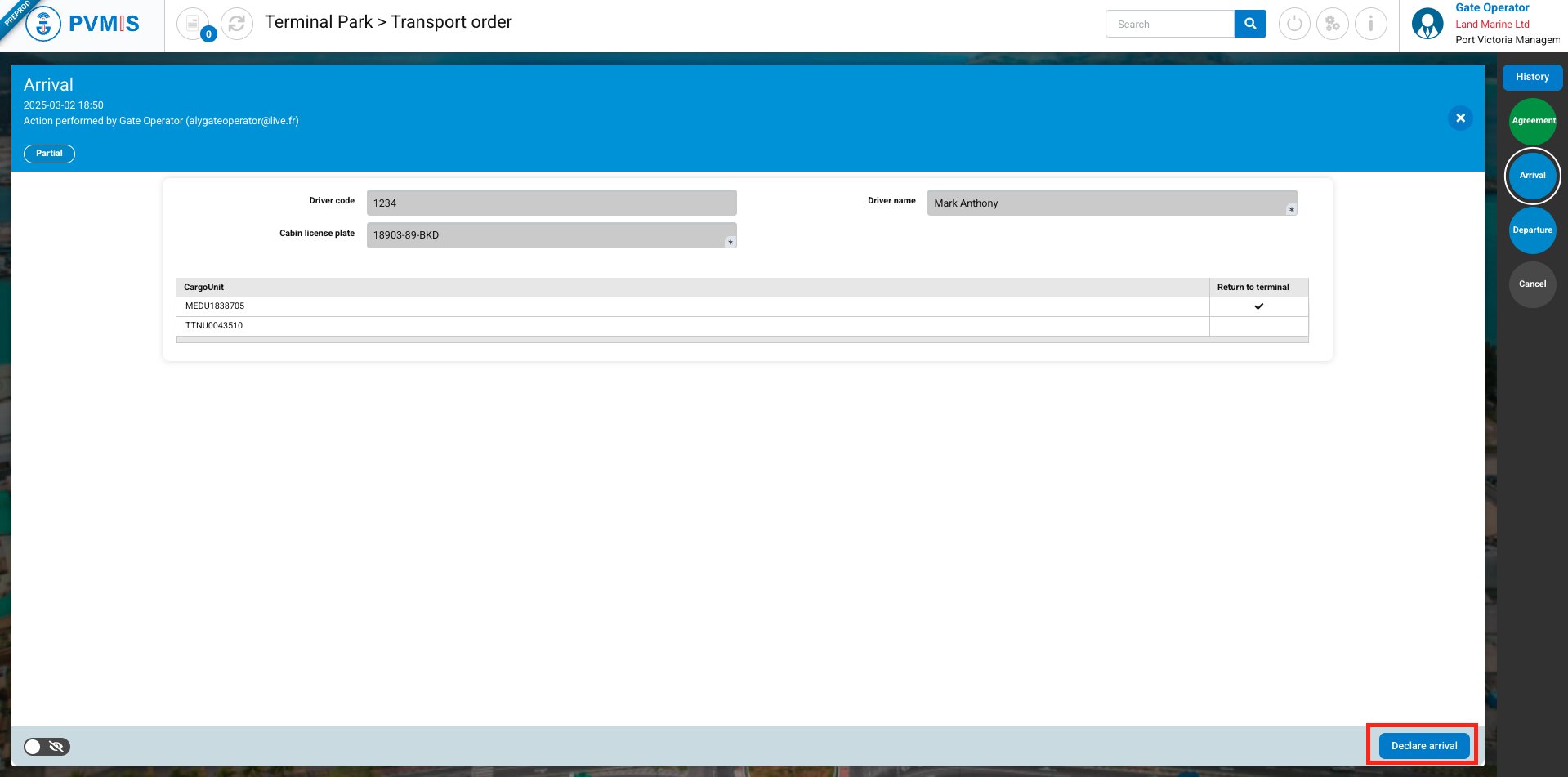Viewport: 1568px width, 777px height.
Task: Toggle the hidden-eye visibility switch
Action: 47,746
